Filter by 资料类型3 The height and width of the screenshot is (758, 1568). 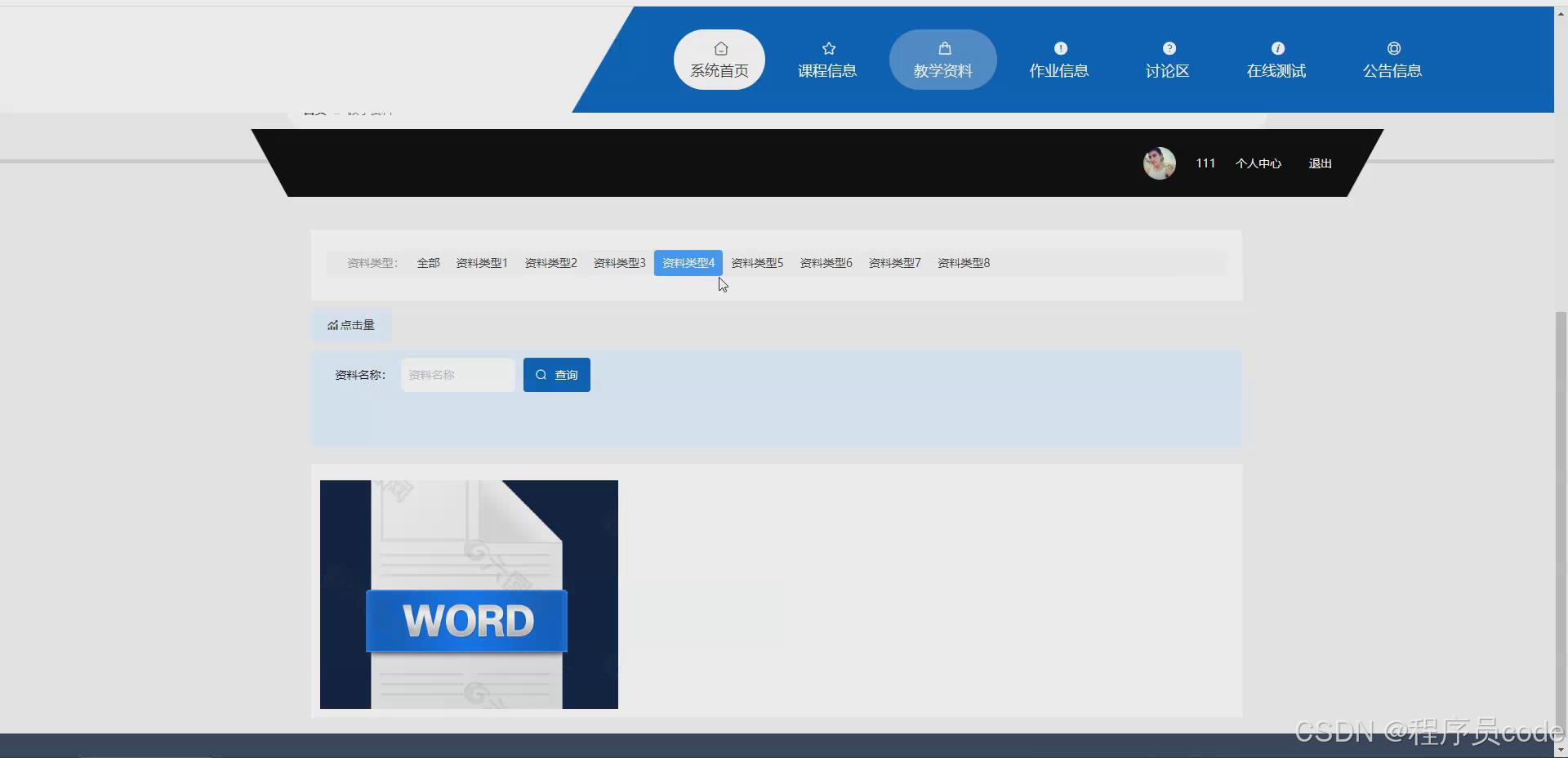click(x=619, y=263)
